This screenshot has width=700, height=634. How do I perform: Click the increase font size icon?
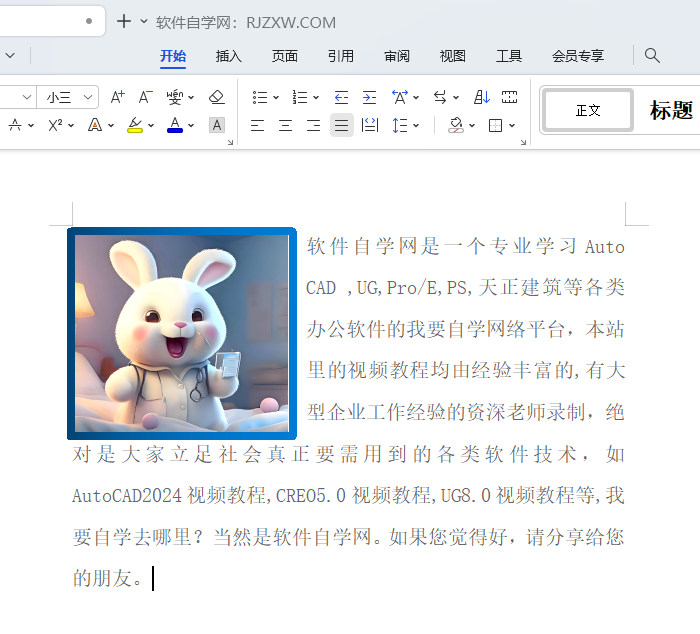click(117, 97)
